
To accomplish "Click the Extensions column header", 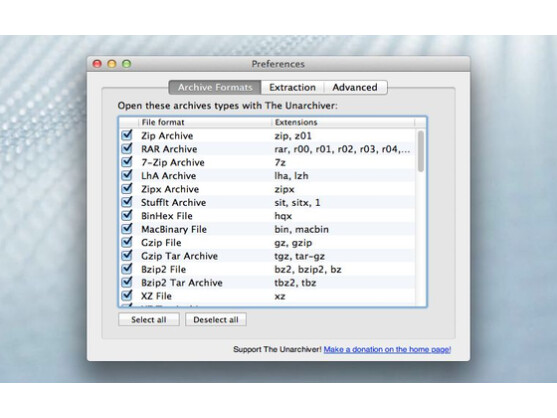I will coord(343,123).
